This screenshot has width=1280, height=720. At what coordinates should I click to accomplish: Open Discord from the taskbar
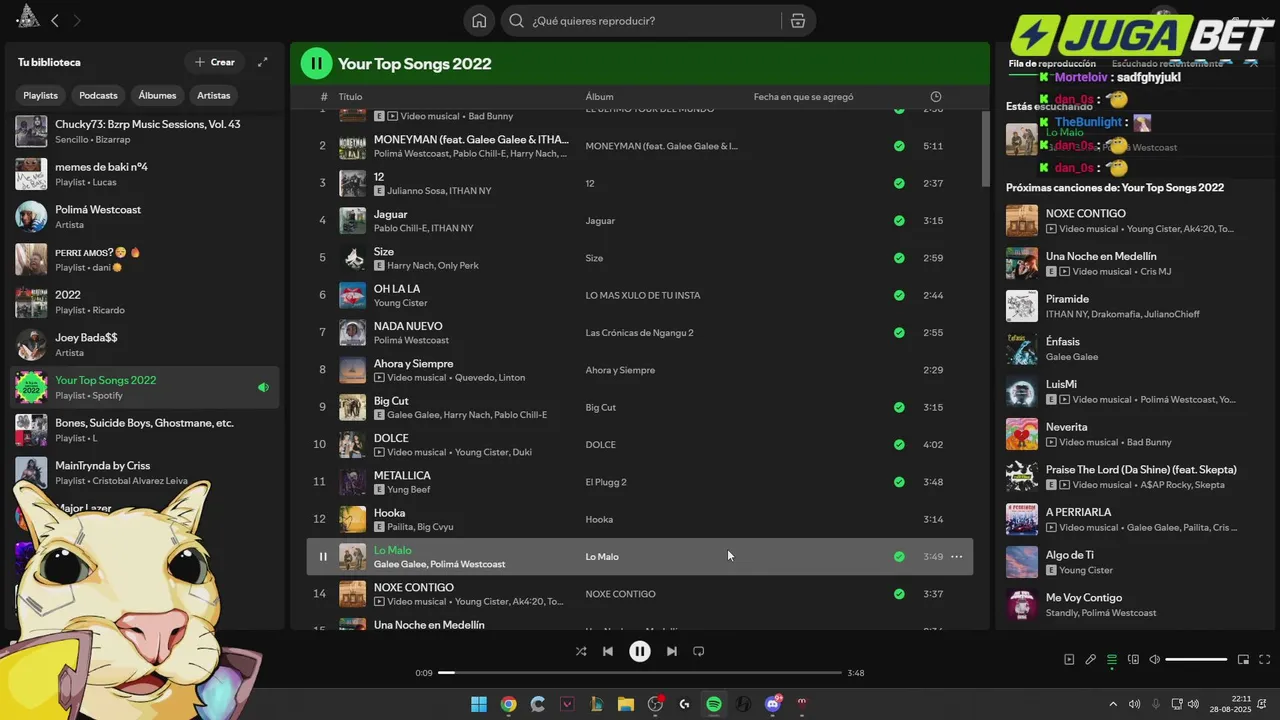pyautogui.click(x=772, y=704)
